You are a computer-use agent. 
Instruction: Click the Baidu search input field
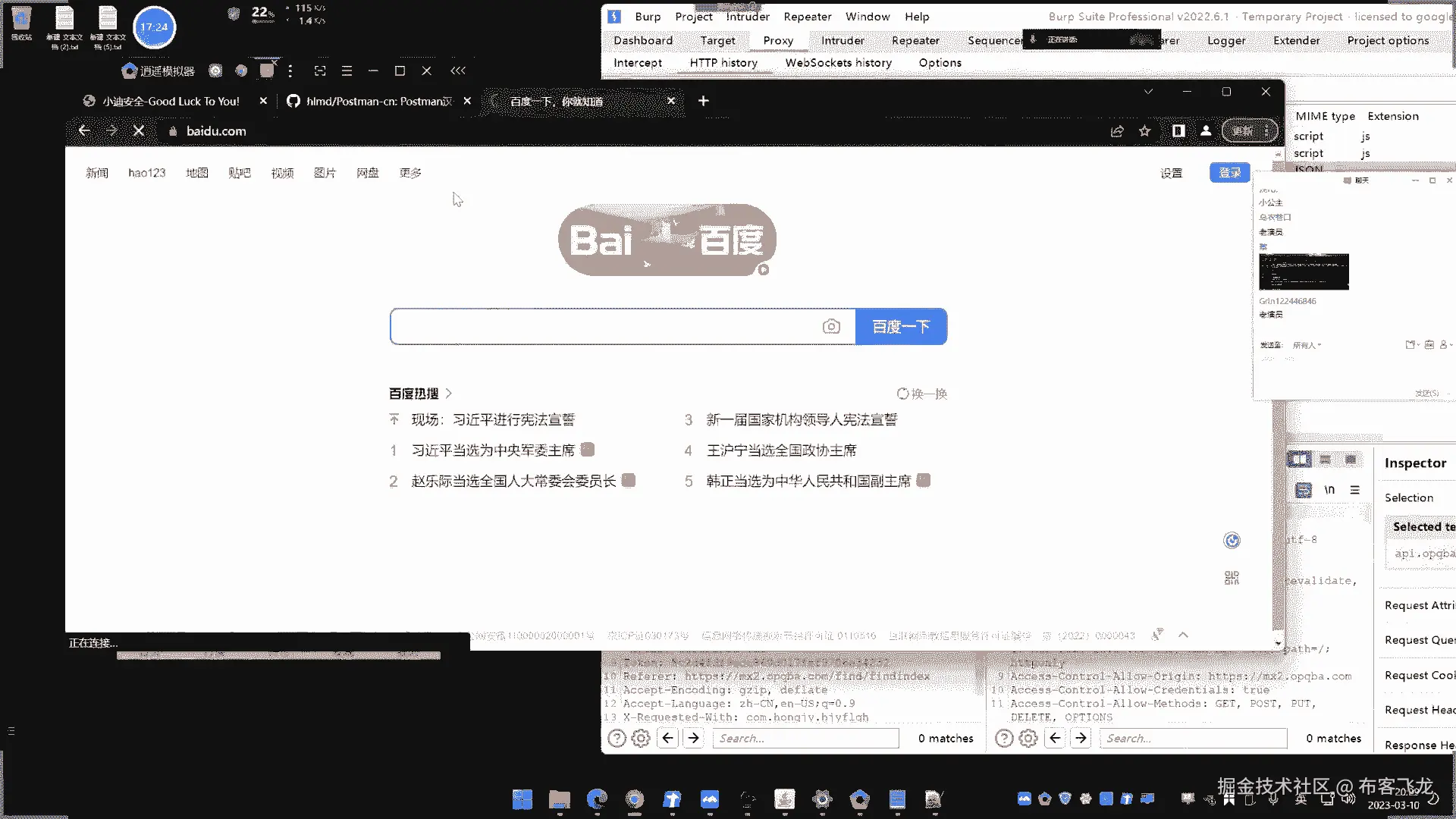coord(607,327)
